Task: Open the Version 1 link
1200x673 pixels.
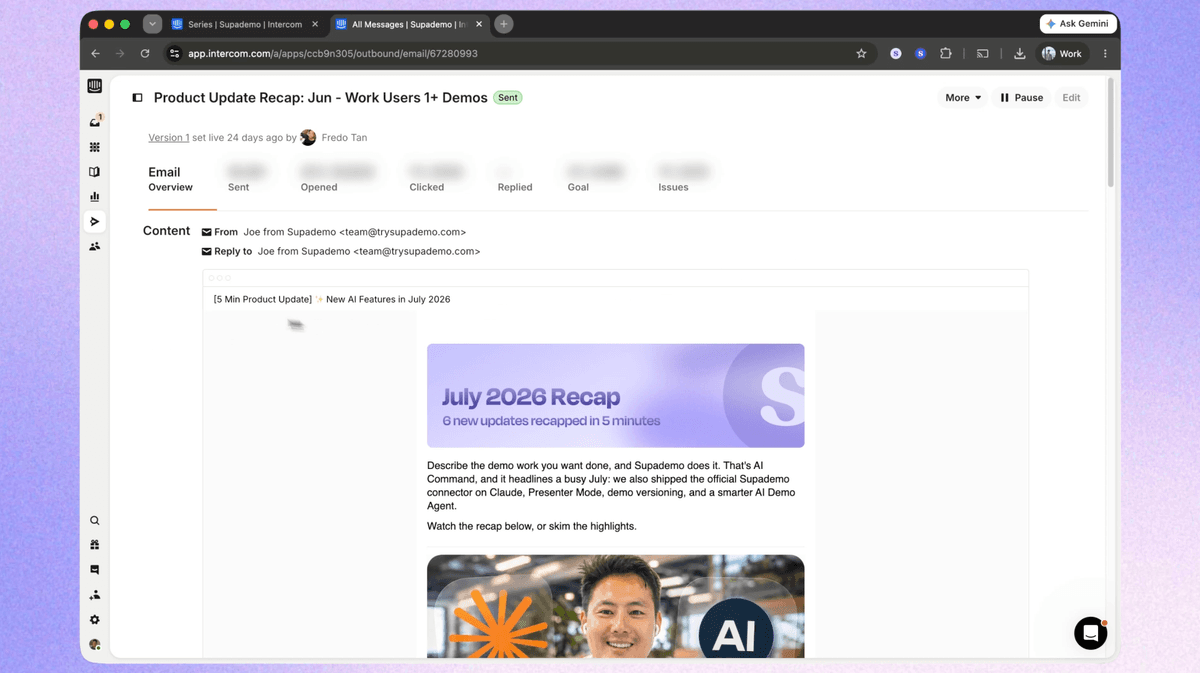Action: 168,138
